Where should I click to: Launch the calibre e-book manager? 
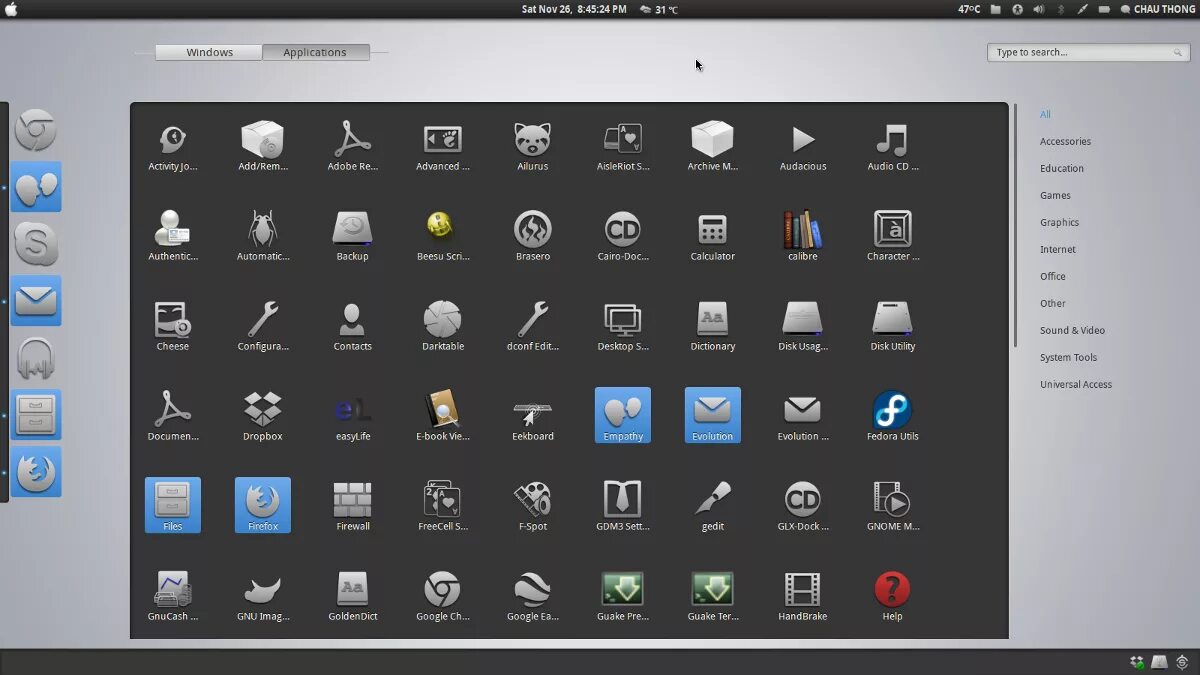coord(803,236)
